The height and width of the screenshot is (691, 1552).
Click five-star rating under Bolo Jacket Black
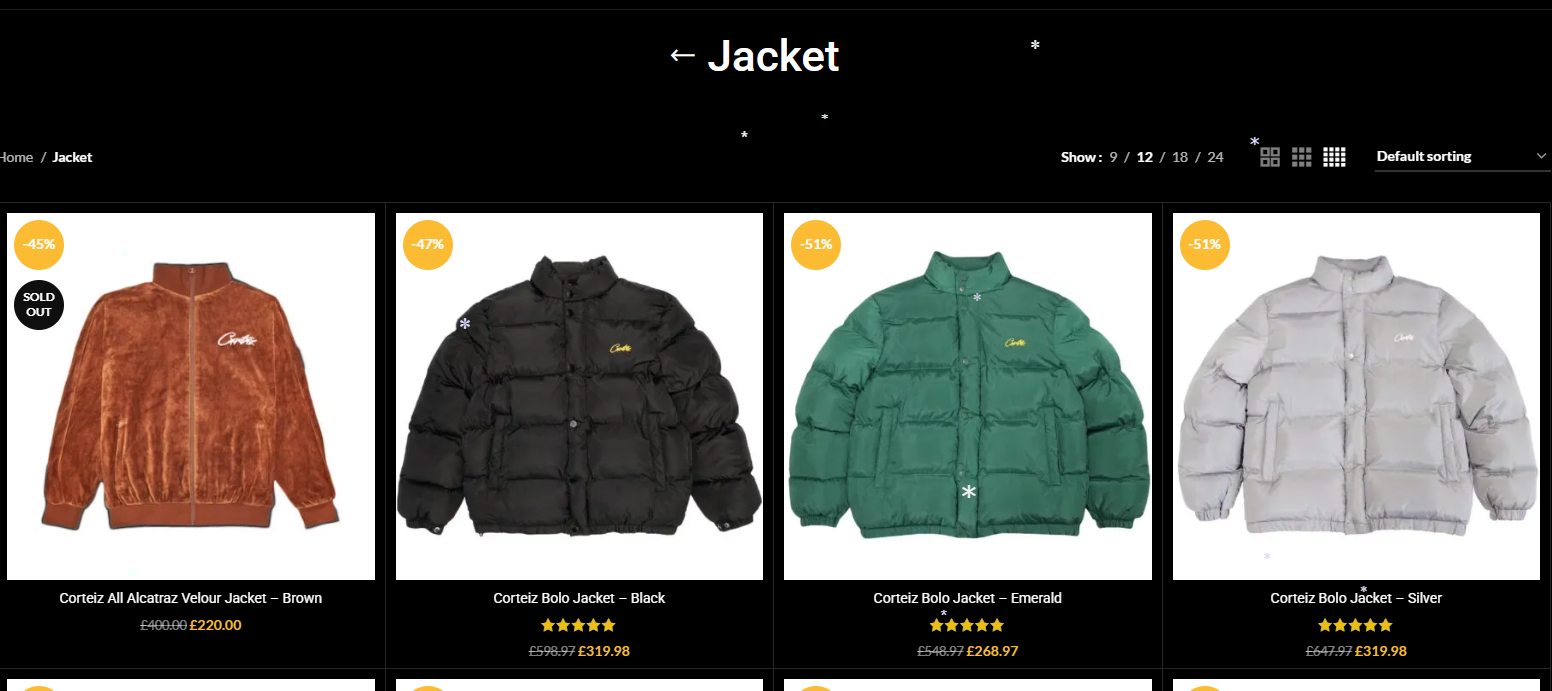click(579, 626)
